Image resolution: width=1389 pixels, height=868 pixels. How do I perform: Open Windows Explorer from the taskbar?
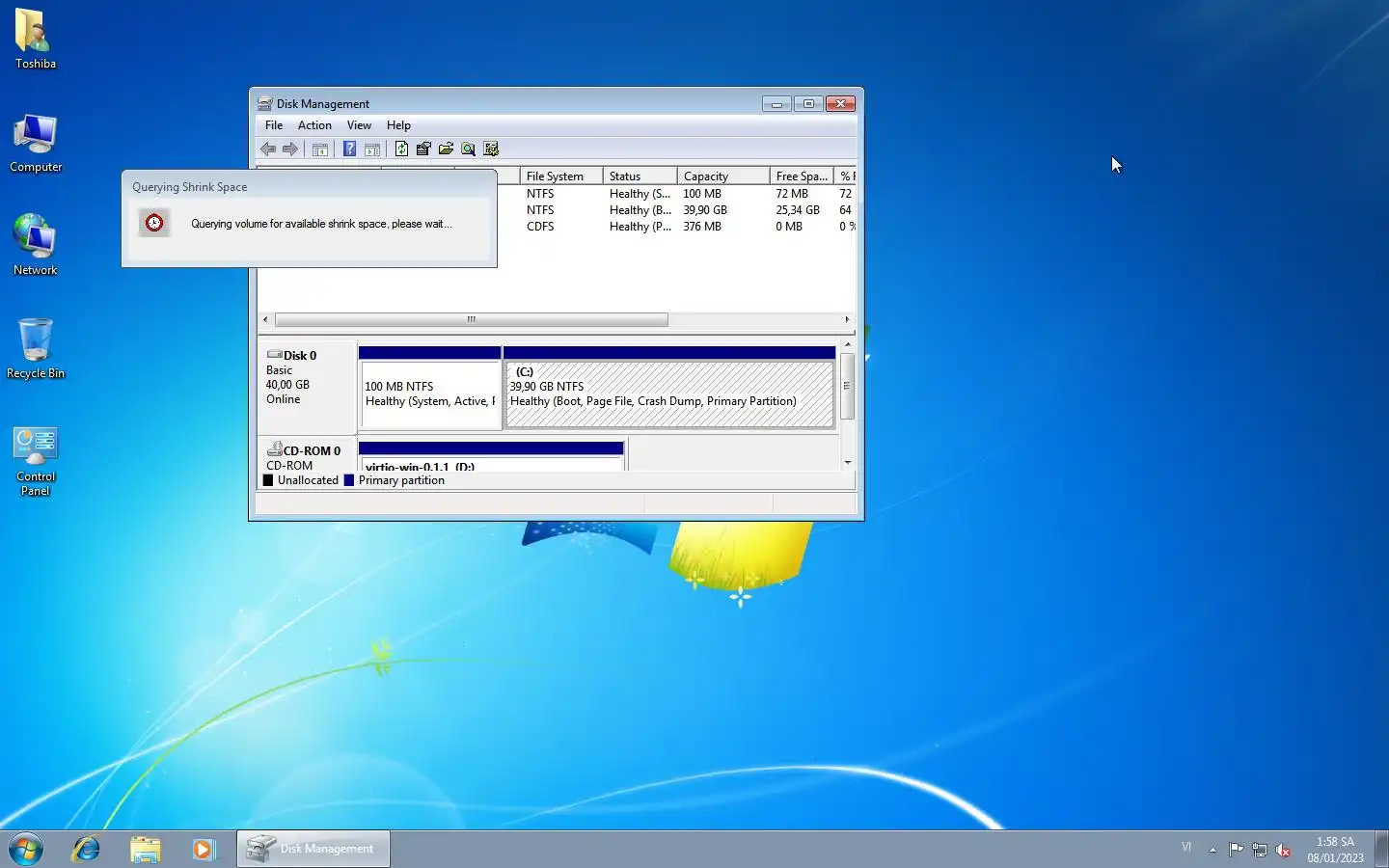145,849
